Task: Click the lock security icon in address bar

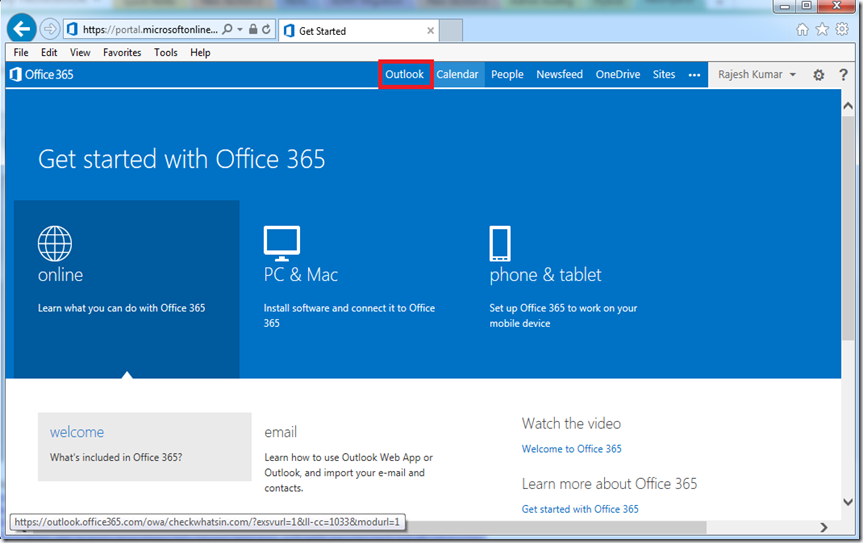Action: click(253, 29)
